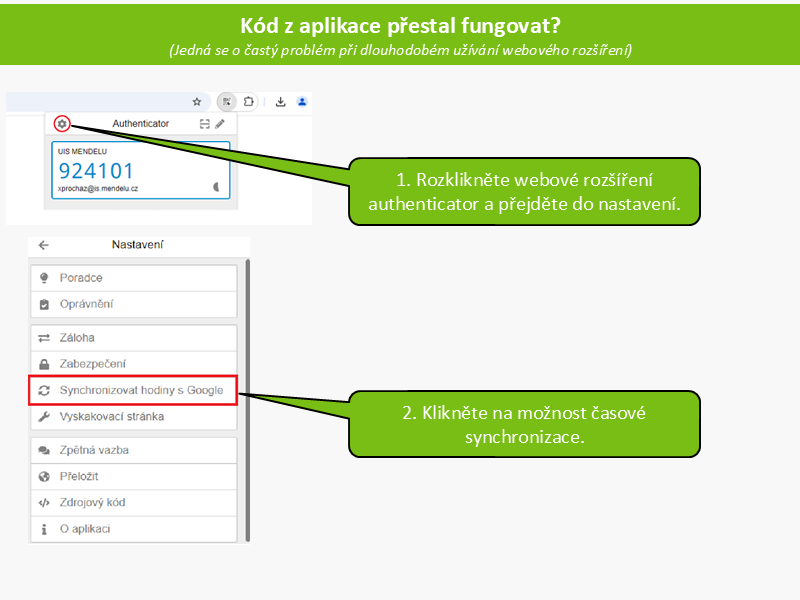Open Záloha settings entry
This screenshot has width=800, height=600.
(x=134, y=338)
